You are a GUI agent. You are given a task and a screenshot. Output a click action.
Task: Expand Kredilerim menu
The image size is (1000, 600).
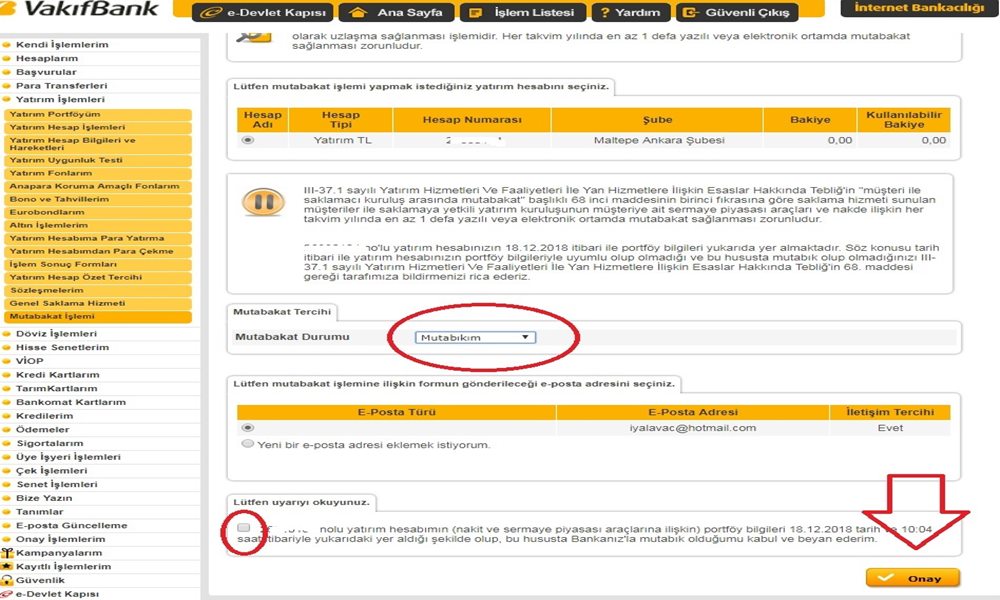coord(45,416)
